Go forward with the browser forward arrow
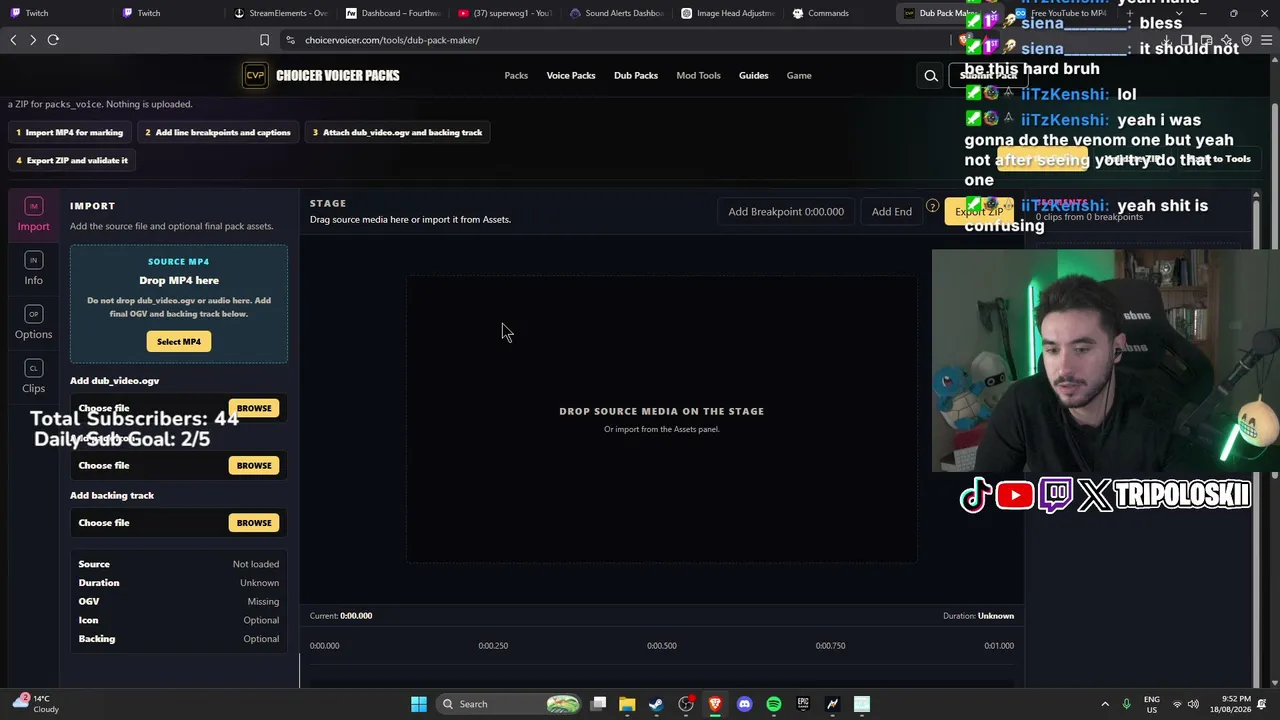1280x720 pixels. point(33,40)
